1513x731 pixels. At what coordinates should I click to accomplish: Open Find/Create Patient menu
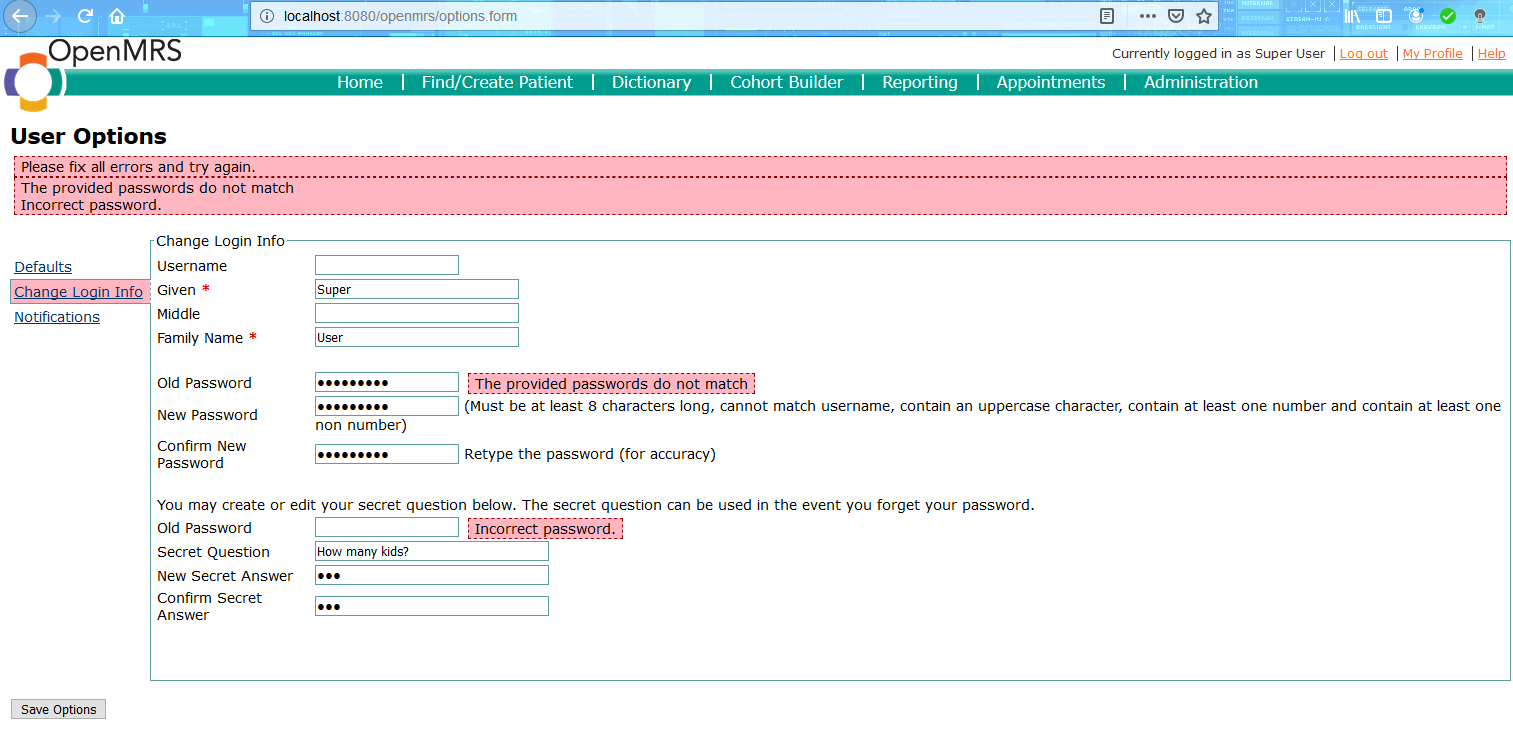[497, 82]
